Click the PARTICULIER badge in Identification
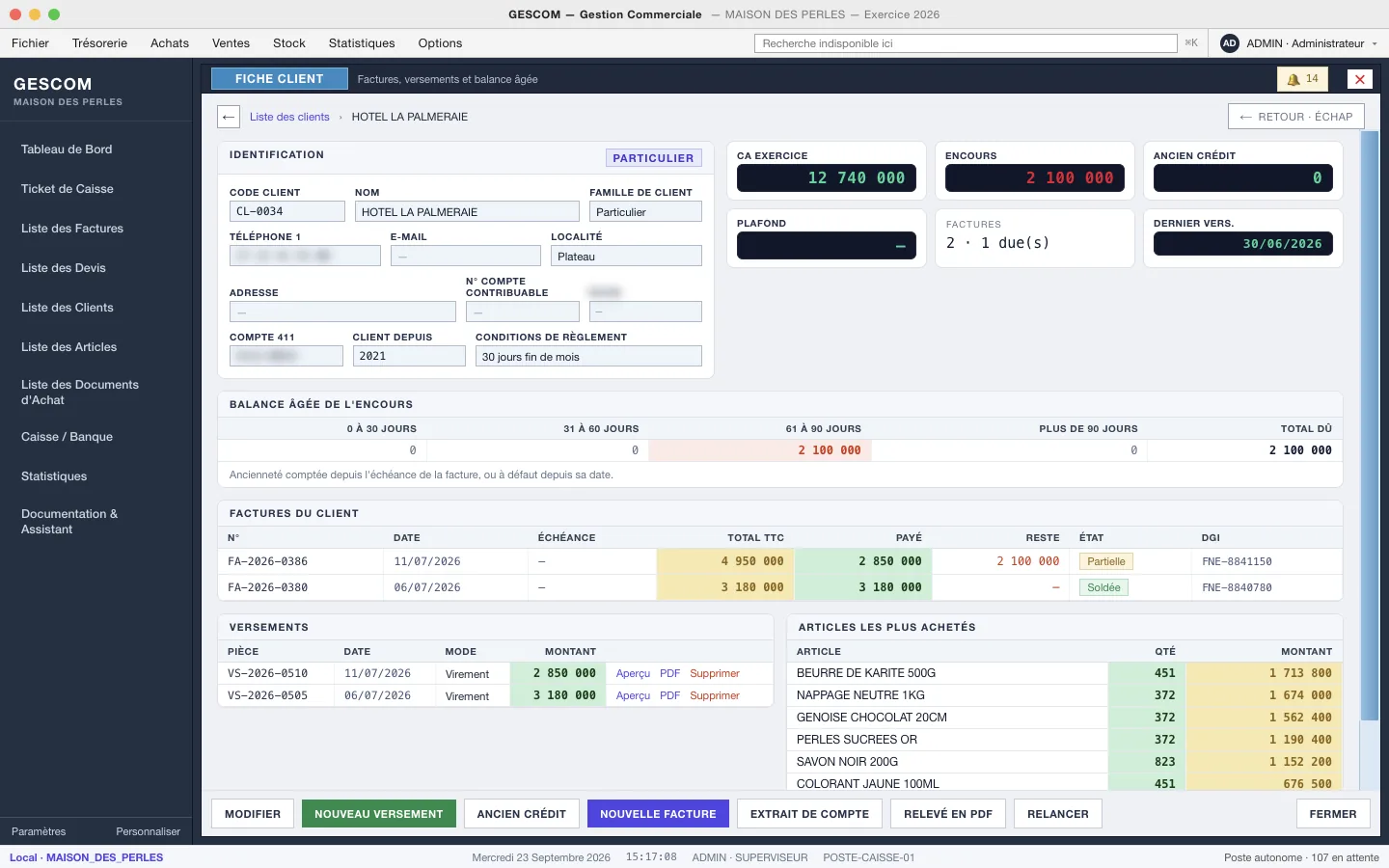This screenshot has width=1389, height=868. pos(653,158)
